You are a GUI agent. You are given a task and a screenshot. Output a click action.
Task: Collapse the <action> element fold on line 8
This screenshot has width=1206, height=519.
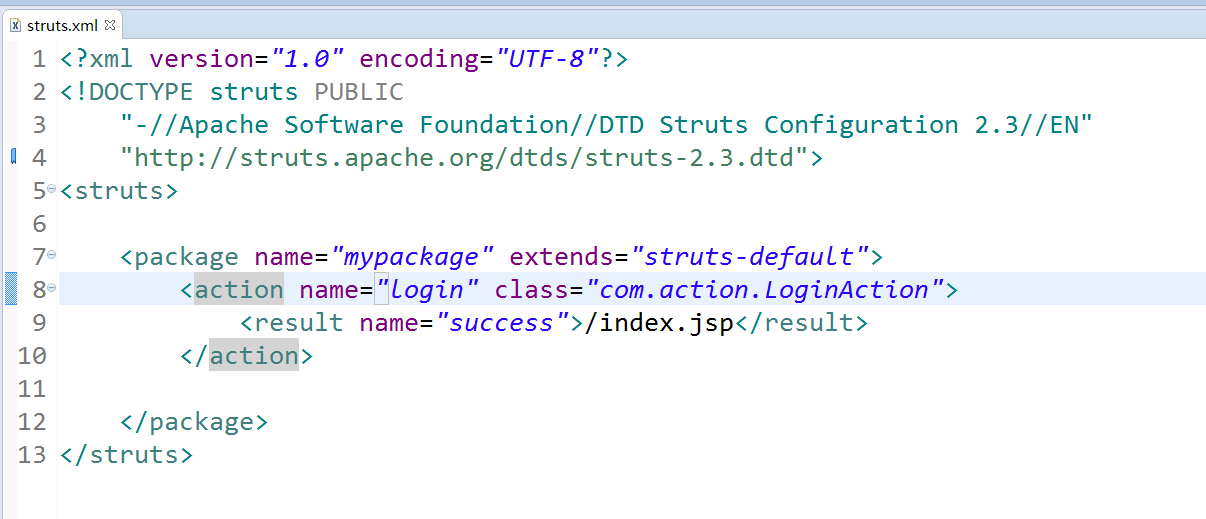(x=52, y=288)
